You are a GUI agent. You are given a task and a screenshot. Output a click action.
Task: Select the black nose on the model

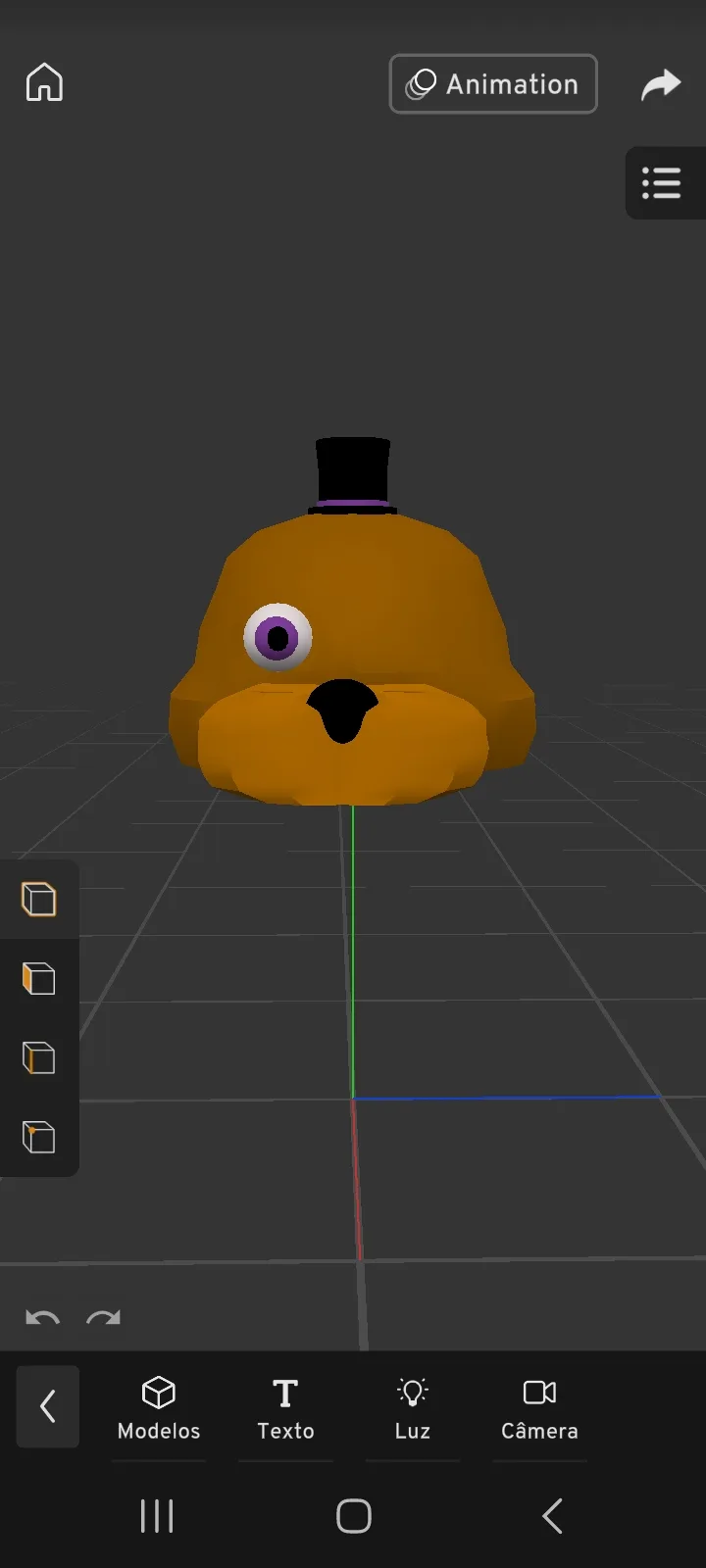coord(342,710)
